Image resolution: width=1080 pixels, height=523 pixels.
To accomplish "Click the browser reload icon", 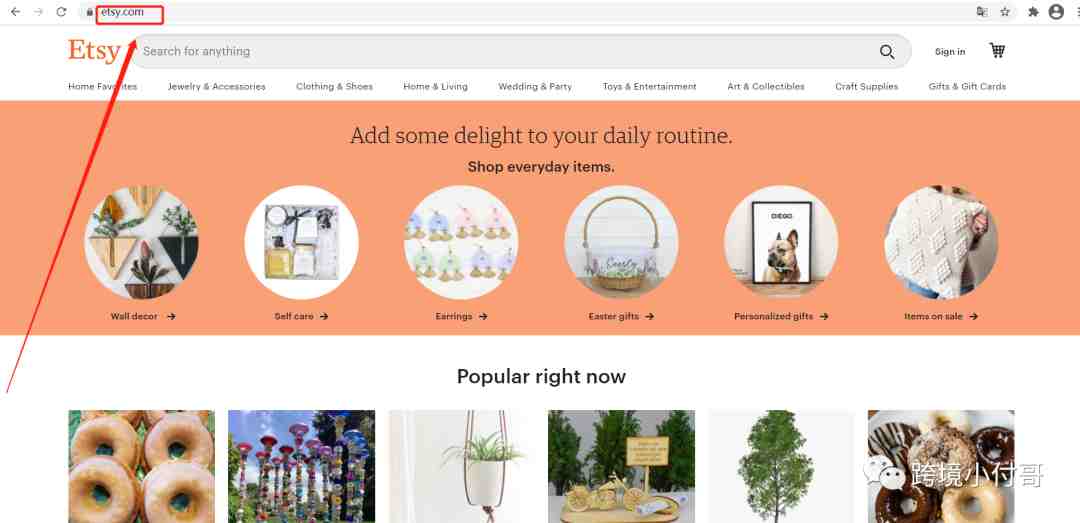I will coord(61,12).
